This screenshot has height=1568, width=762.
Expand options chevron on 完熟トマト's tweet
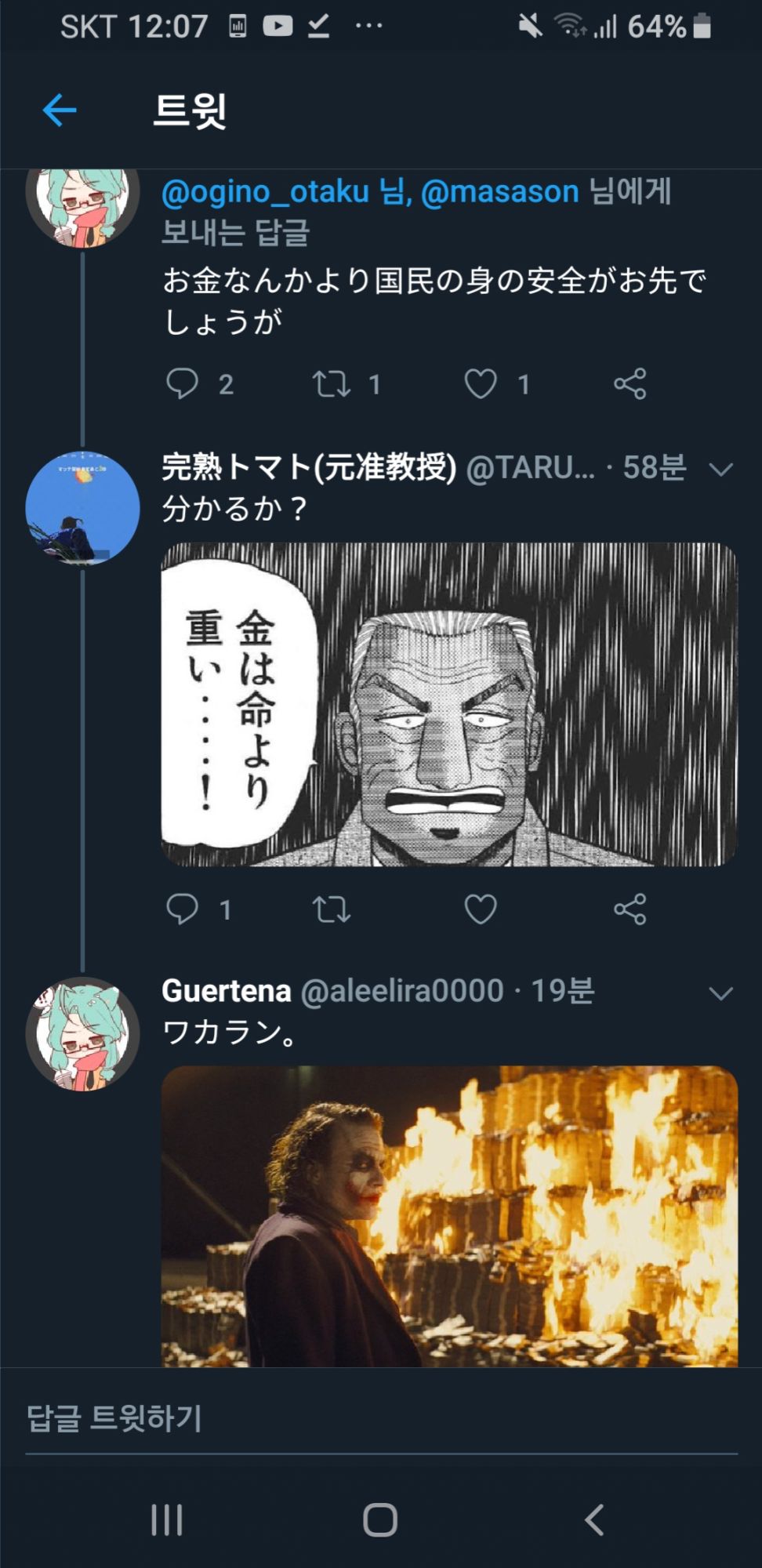[720, 469]
